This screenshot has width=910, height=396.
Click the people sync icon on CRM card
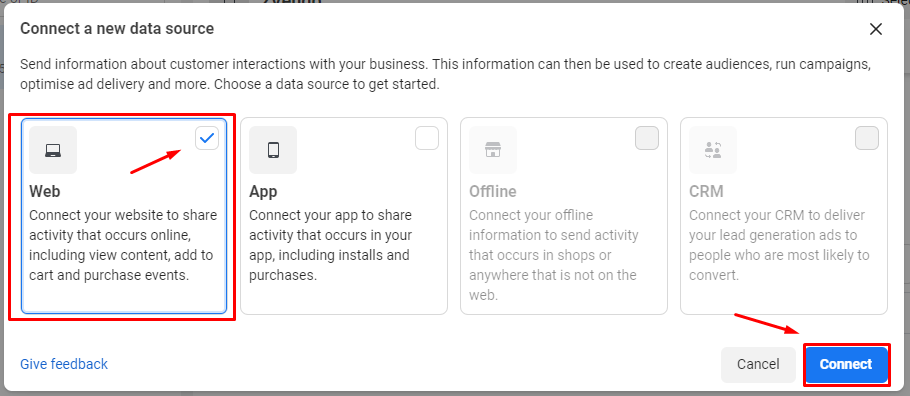click(713, 150)
